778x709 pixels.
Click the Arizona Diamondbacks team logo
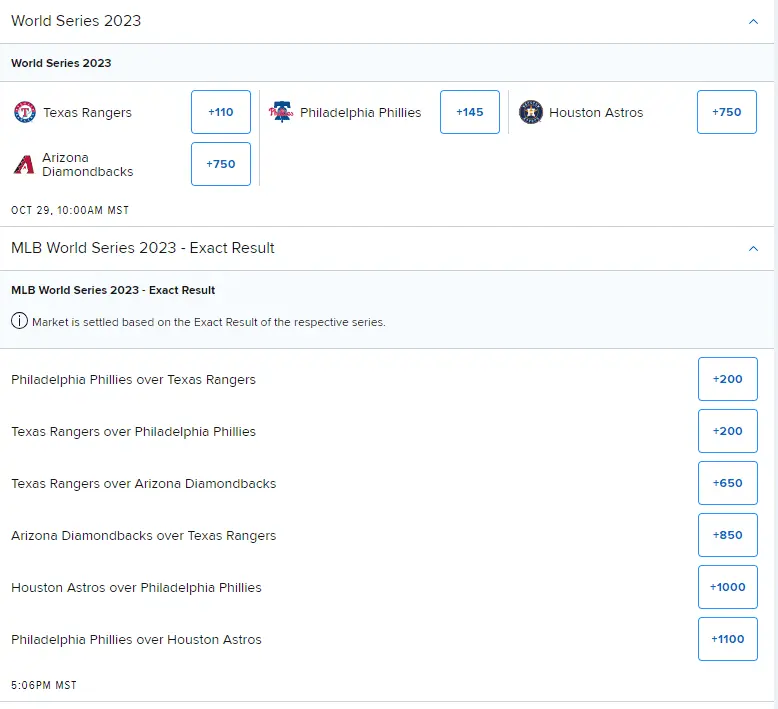tap(24, 164)
